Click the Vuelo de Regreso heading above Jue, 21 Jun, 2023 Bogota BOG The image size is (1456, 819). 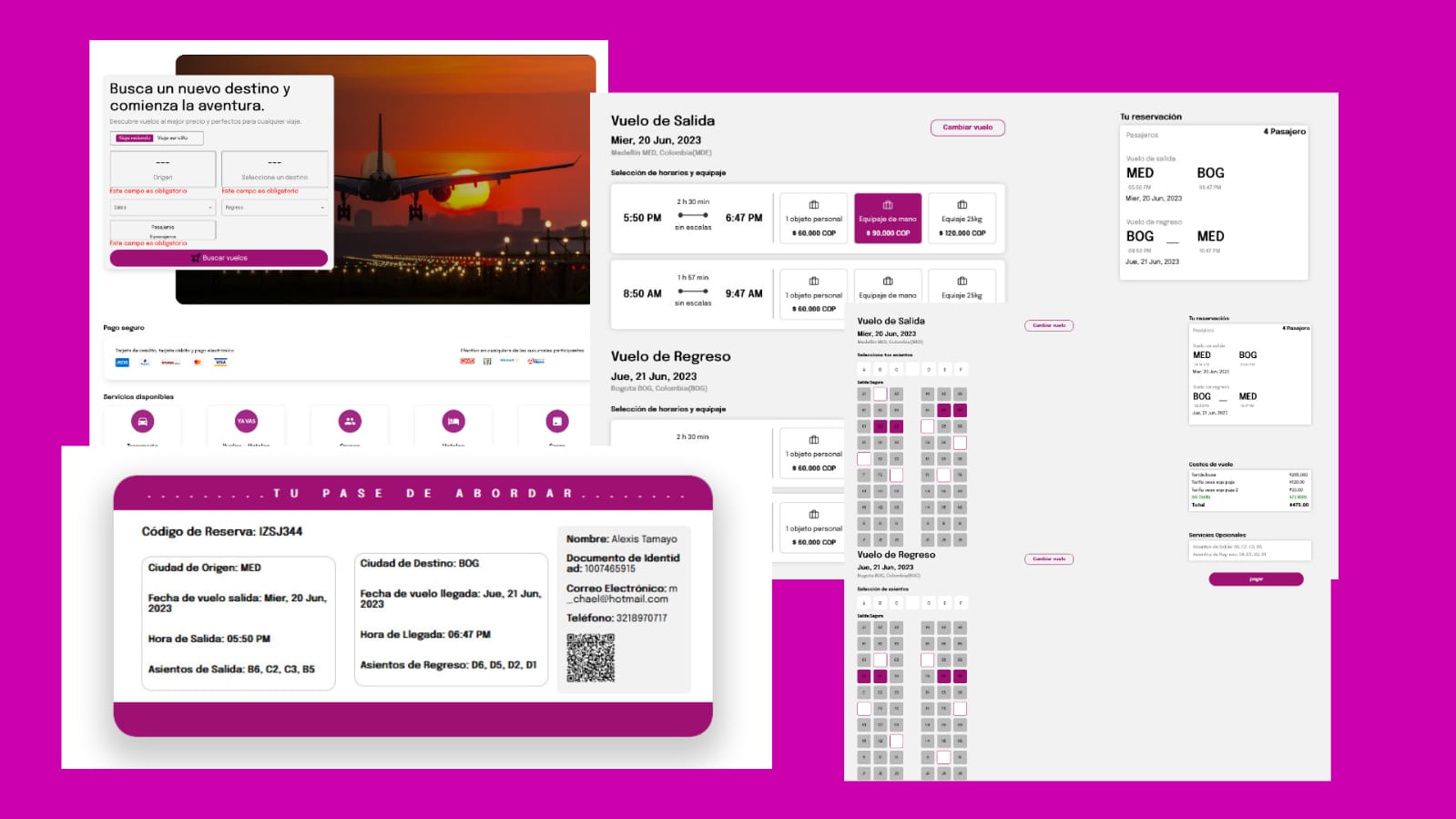[x=670, y=356]
